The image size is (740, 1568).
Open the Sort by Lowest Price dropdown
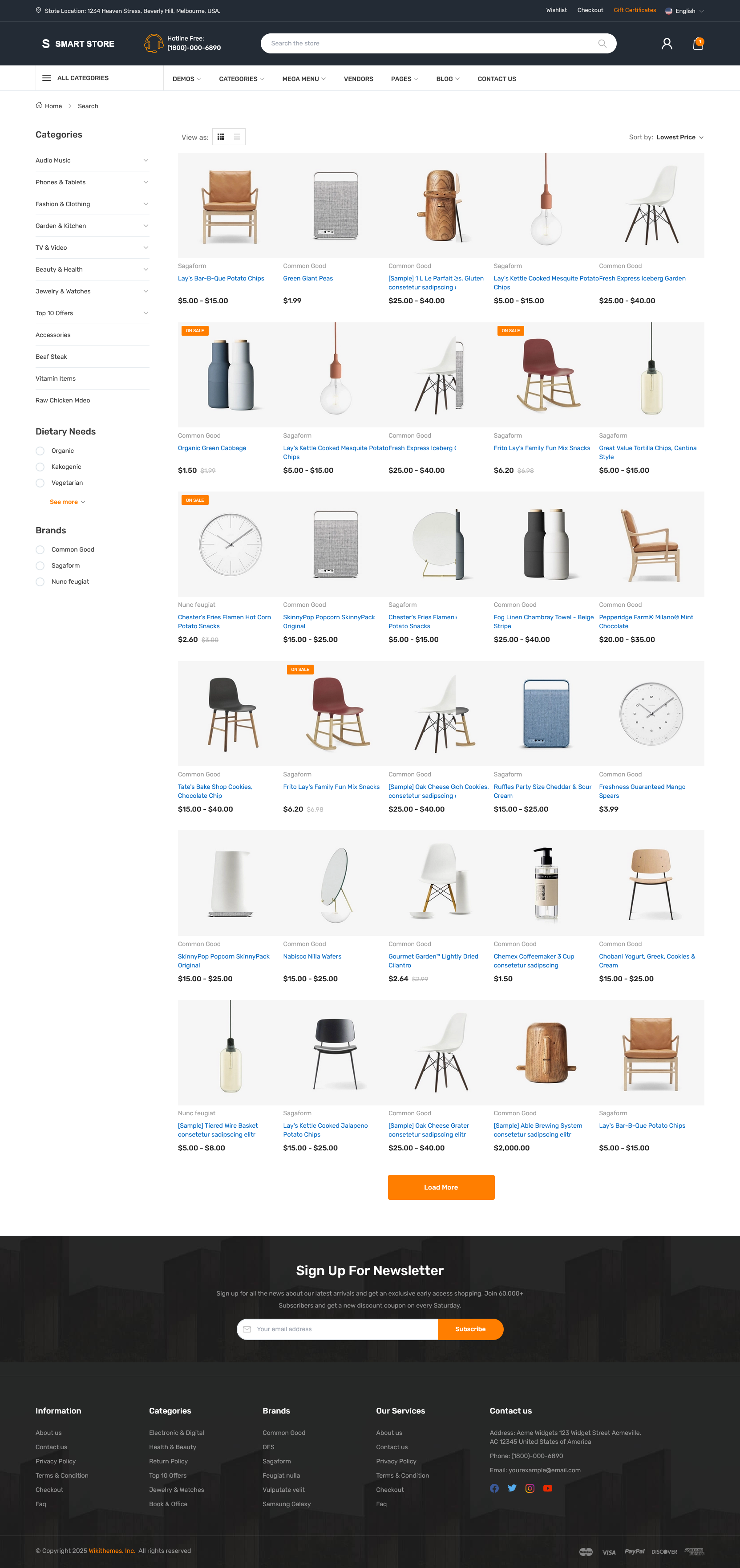680,138
